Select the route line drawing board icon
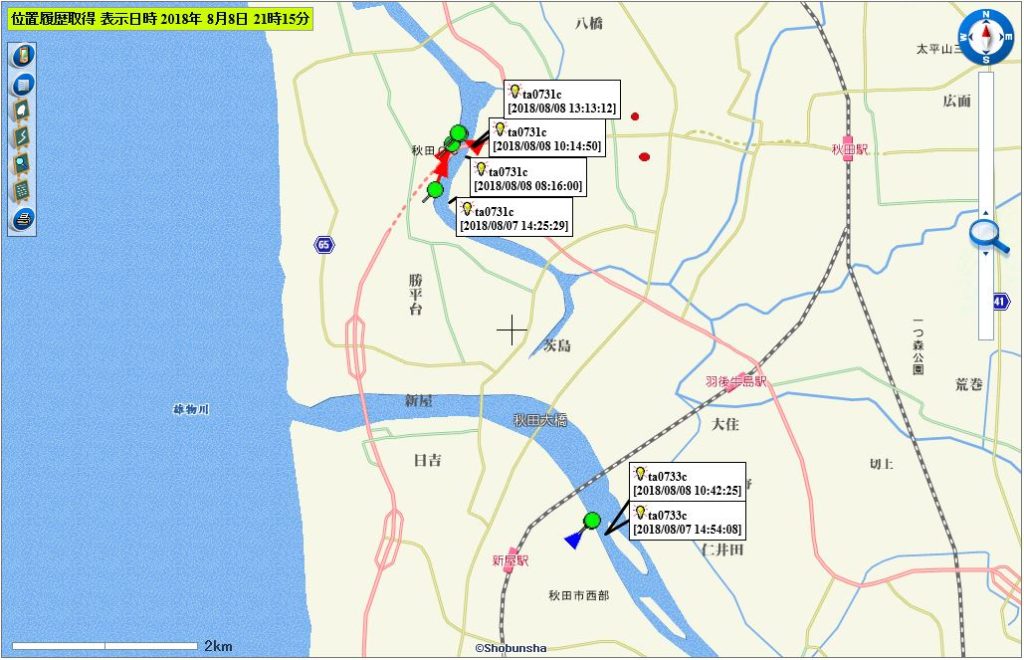This screenshot has width=1024, height=660. pyautogui.click(x=22, y=137)
